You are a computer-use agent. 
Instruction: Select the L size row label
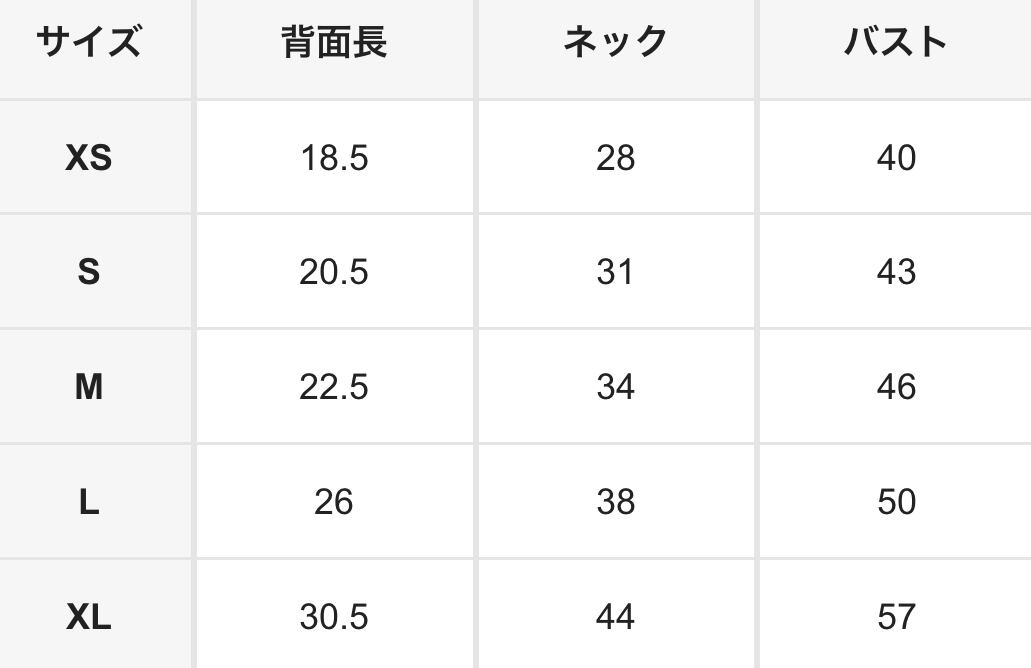pyautogui.click(x=88, y=502)
